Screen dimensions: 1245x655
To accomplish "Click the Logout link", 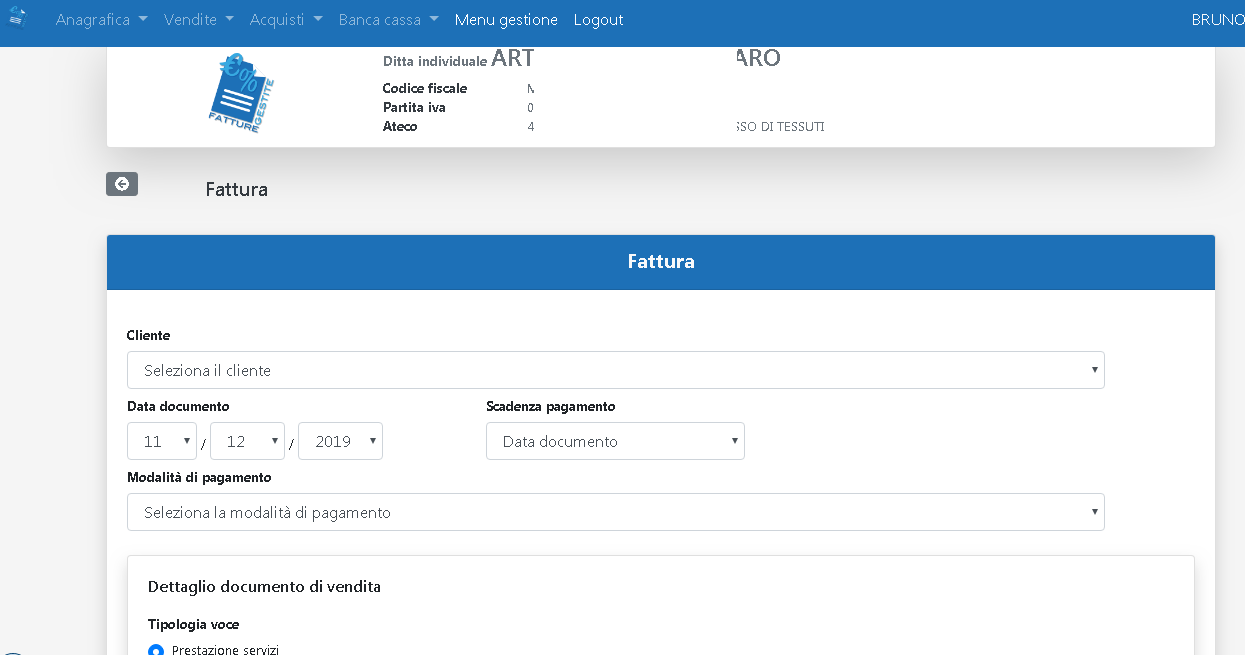I will click(x=598, y=20).
